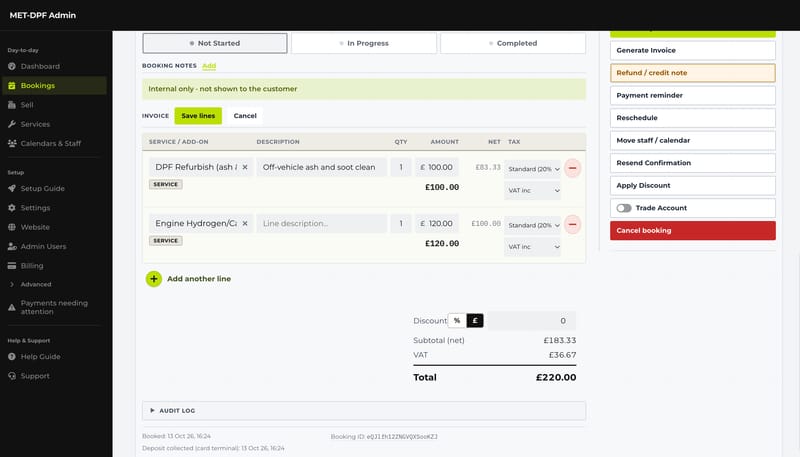800x457 pixels.
Task: Click the MET-DPF Admin title
Action: (x=43, y=15)
